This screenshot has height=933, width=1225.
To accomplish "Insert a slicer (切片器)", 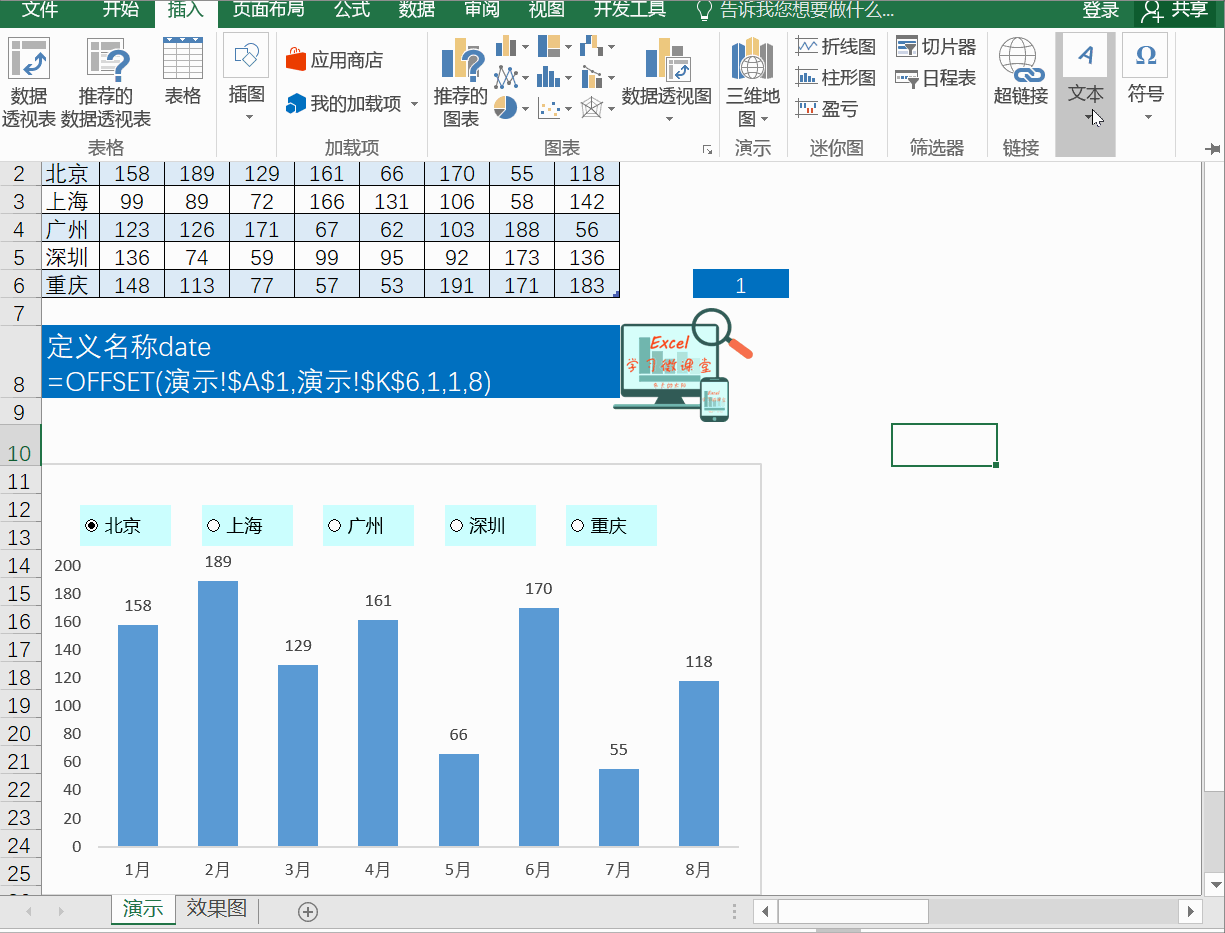I will click(935, 46).
